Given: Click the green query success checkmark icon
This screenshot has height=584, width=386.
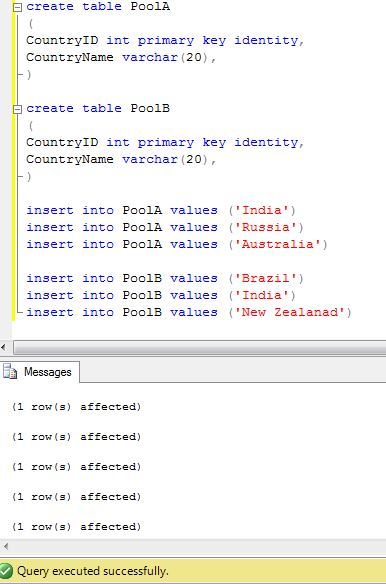Looking at the screenshot, I should 6,571.
